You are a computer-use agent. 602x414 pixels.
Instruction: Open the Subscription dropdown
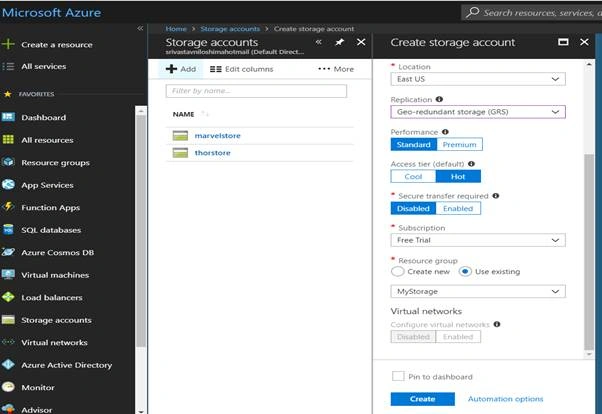tap(478, 240)
